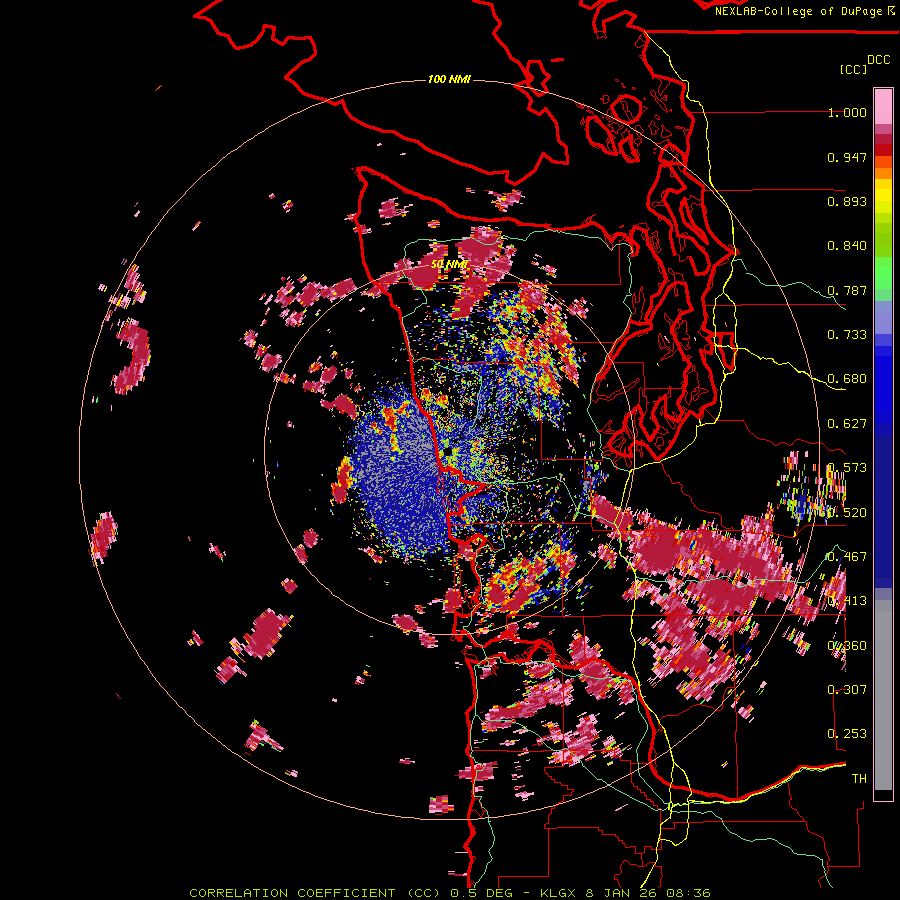The image size is (900, 900).
Task: Click the black radar site dot at center
Action: click(x=448, y=452)
